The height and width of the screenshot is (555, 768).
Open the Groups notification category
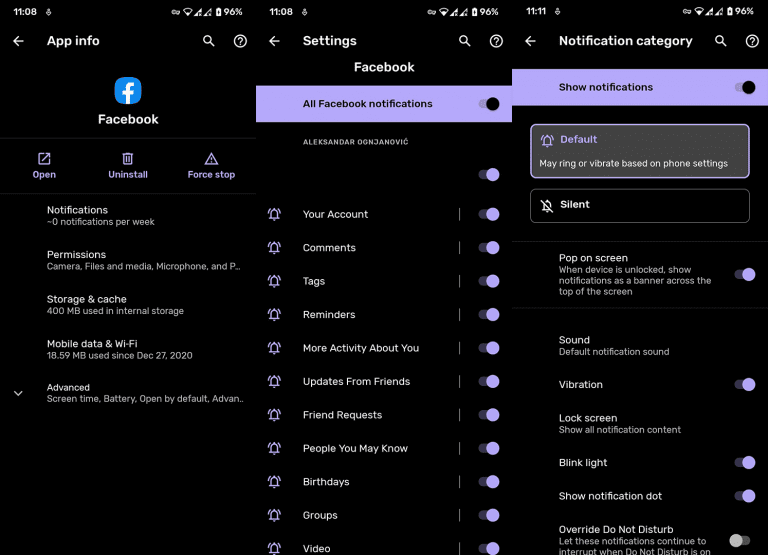click(x=320, y=515)
